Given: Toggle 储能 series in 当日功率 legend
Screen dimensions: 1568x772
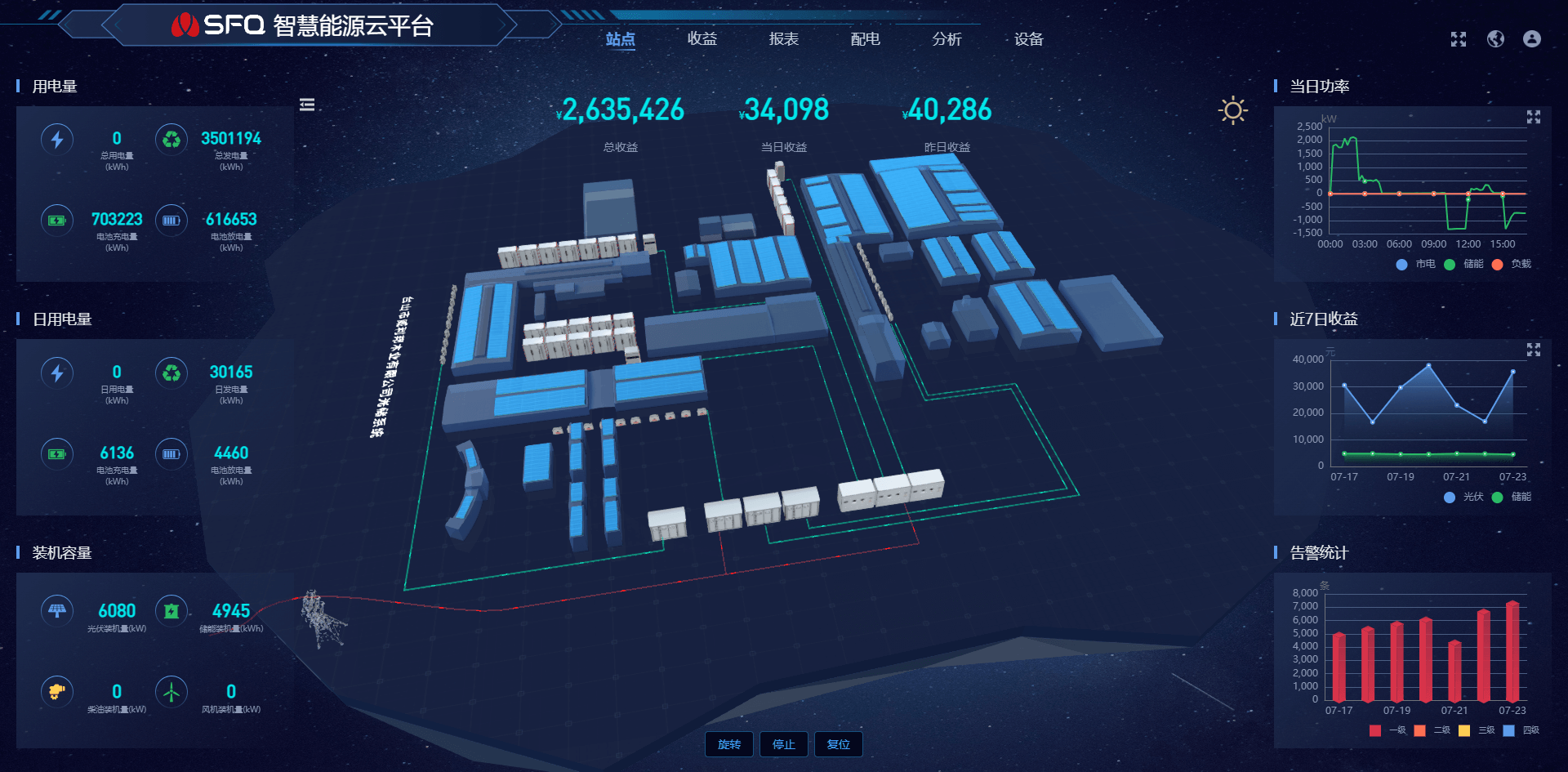Looking at the screenshot, I should click(1464, 264).
